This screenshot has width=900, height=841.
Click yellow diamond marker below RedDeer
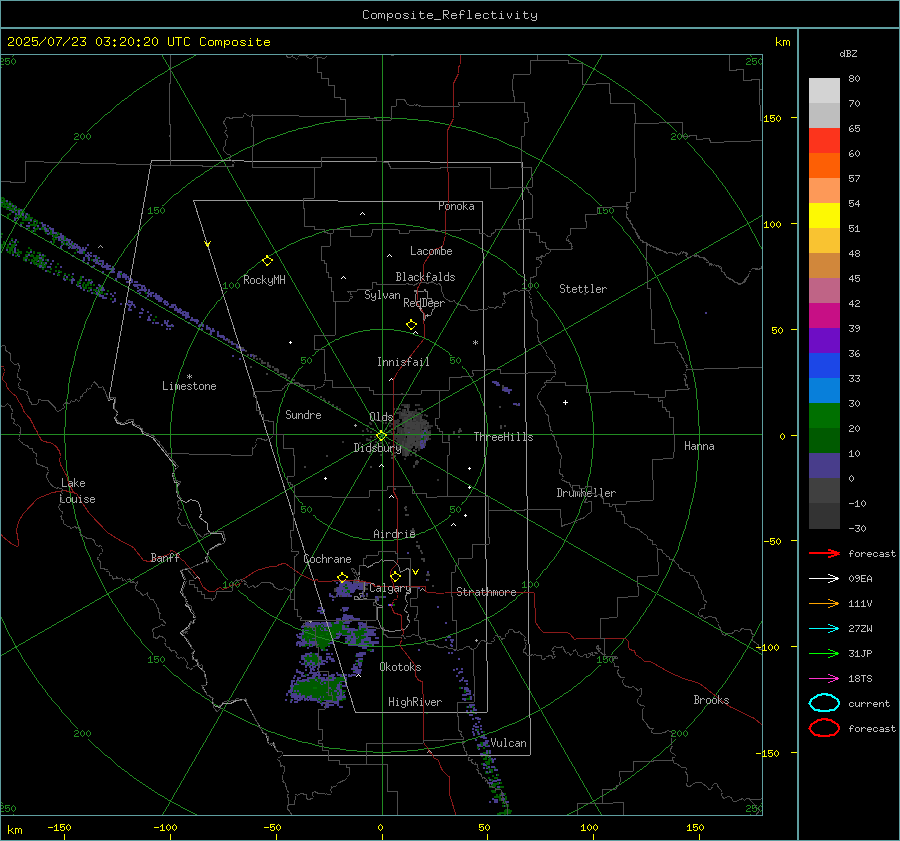412,325
